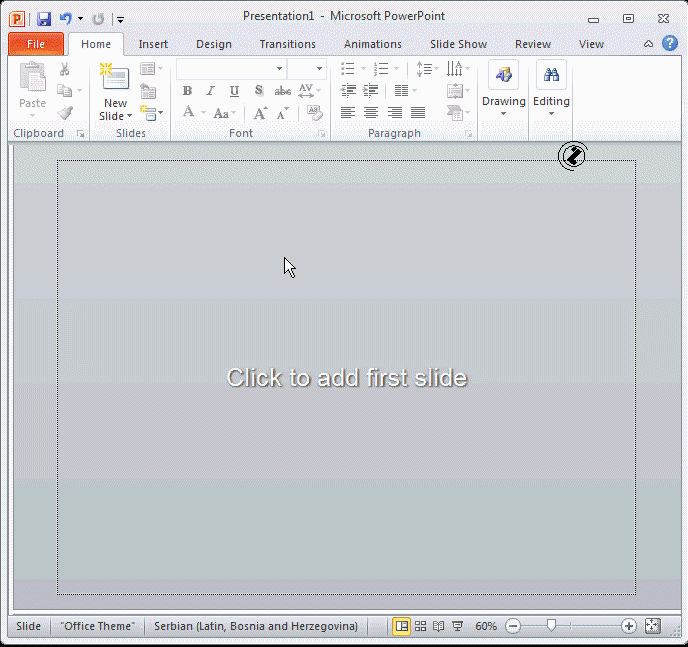
Task: Toggle Align Text Right
Action: point(394,113)
